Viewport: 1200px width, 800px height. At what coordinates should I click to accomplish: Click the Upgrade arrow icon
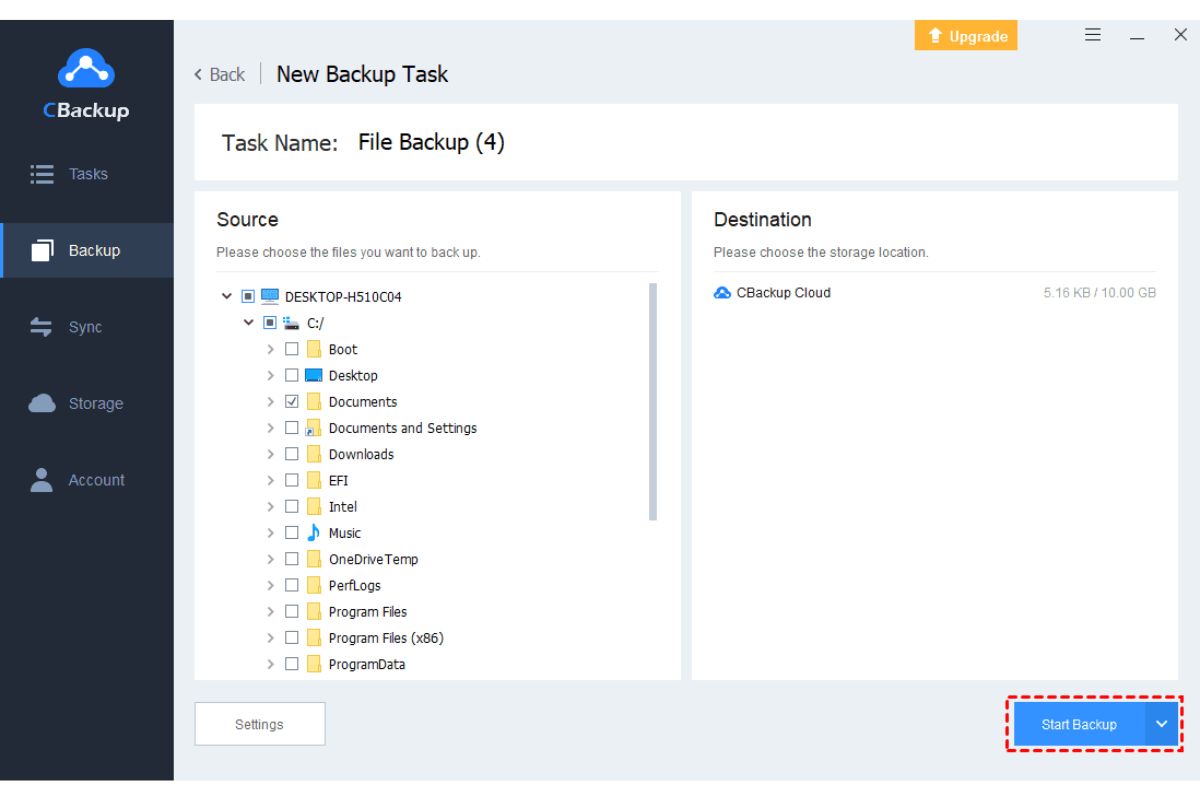936,36
